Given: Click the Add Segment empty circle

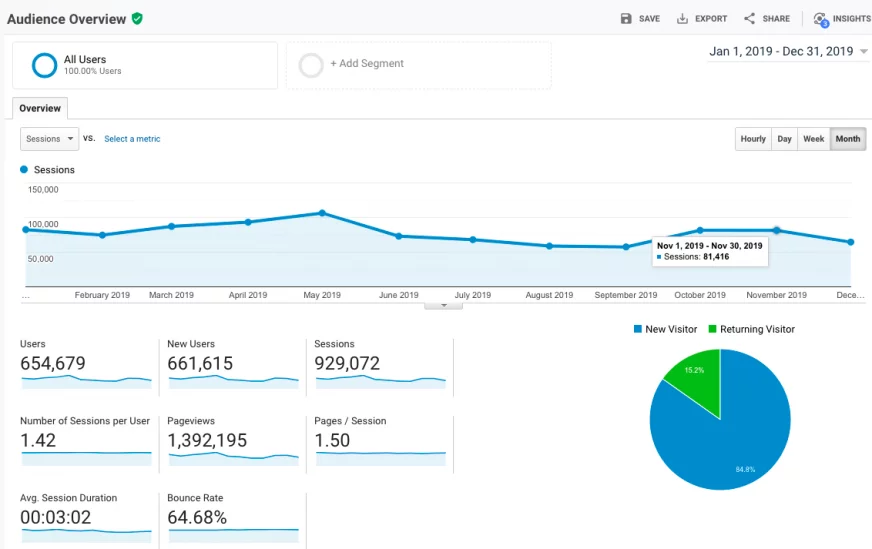Looking at the screenshot, I should click(311, 65).
